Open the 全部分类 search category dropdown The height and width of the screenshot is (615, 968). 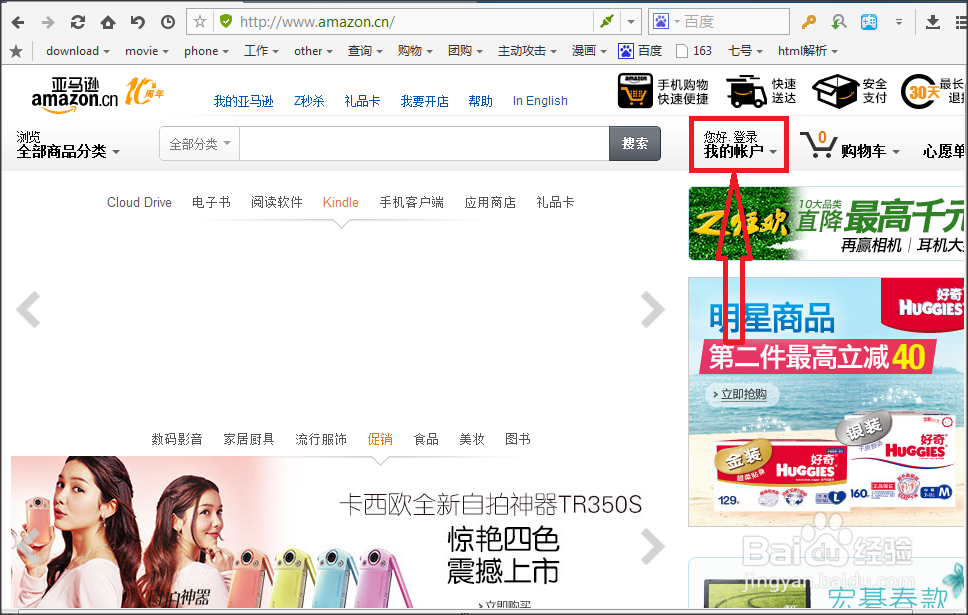pyautogui.click(x=199, y=144)
